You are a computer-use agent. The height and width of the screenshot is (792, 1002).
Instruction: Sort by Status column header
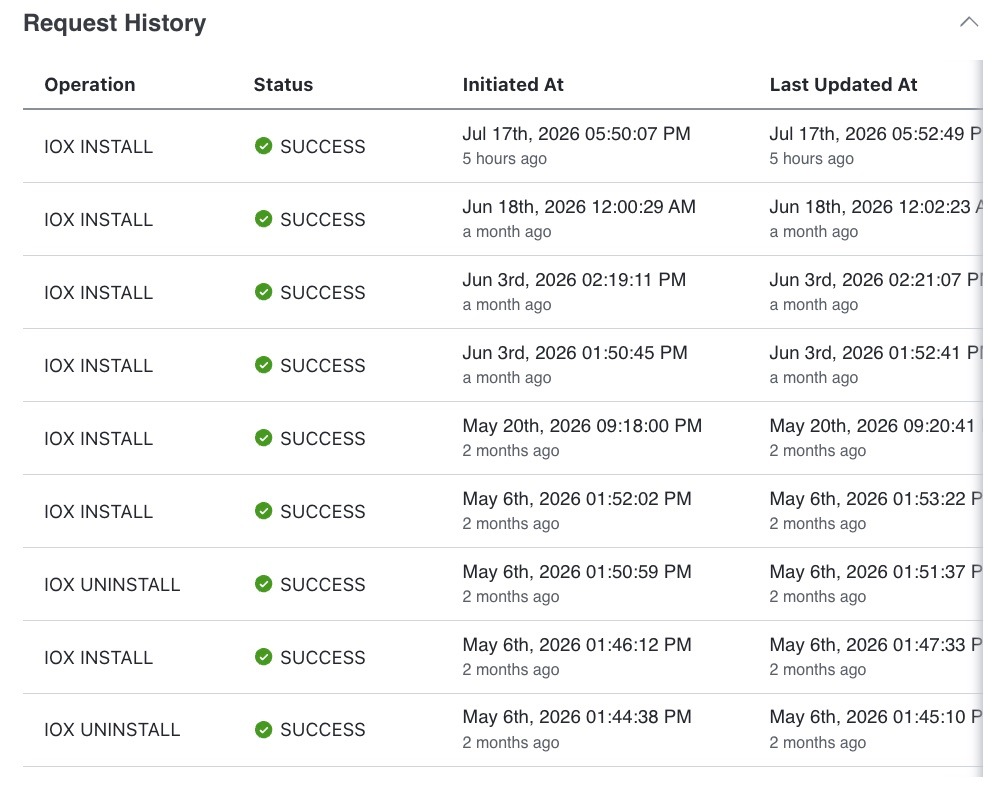tap(283, 84)
